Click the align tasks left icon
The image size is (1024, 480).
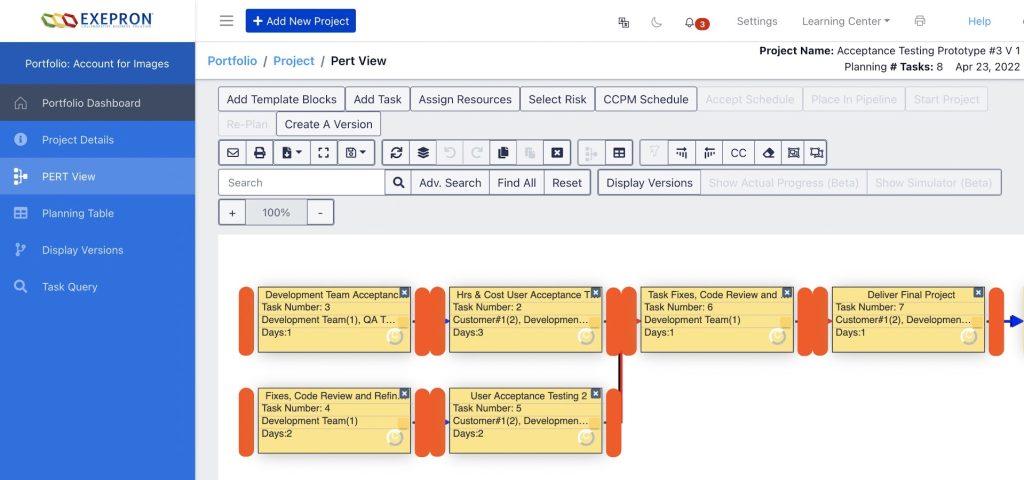(709, 153)
